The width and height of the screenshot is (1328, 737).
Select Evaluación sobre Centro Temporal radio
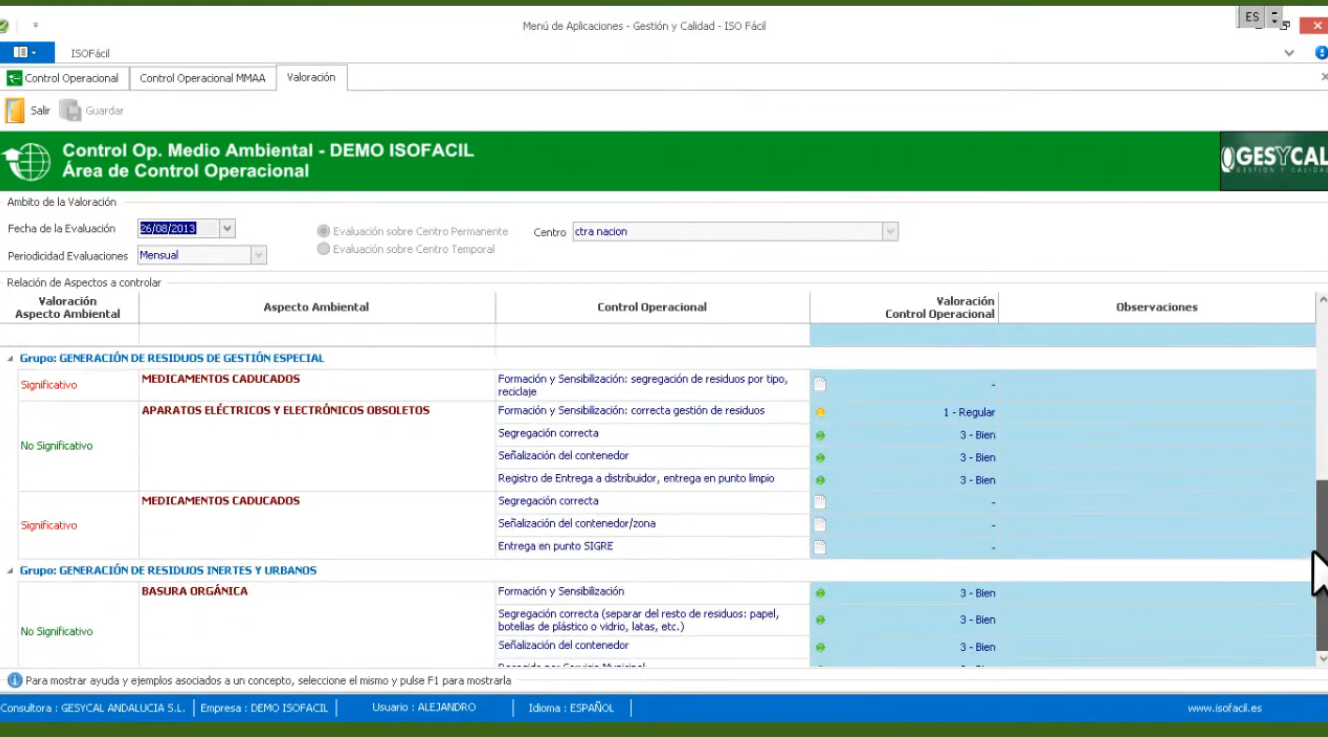pos(323,249)
